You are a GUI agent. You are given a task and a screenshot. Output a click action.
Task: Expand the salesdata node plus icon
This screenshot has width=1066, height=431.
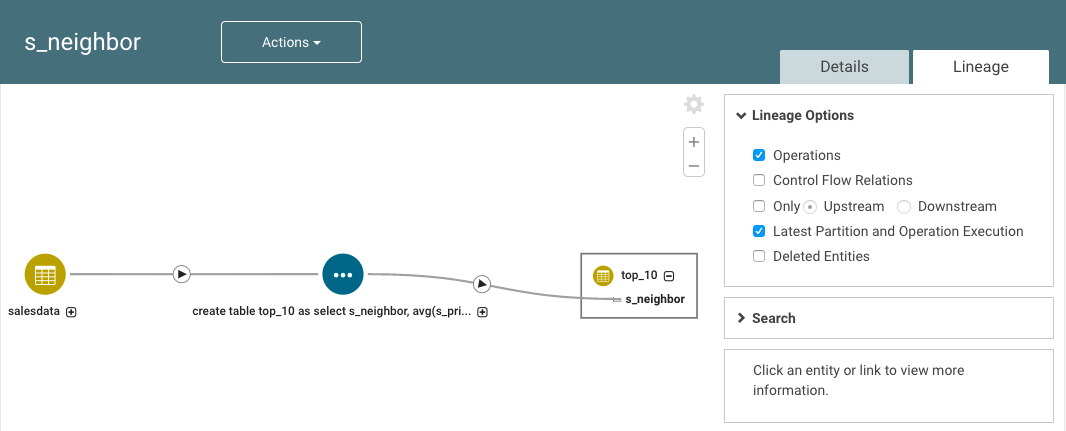(71, 312)
